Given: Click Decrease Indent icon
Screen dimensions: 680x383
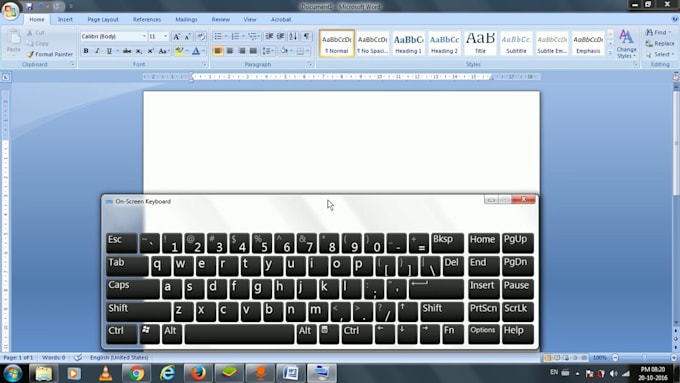Looking at the screenshot, I should [269, 36].
